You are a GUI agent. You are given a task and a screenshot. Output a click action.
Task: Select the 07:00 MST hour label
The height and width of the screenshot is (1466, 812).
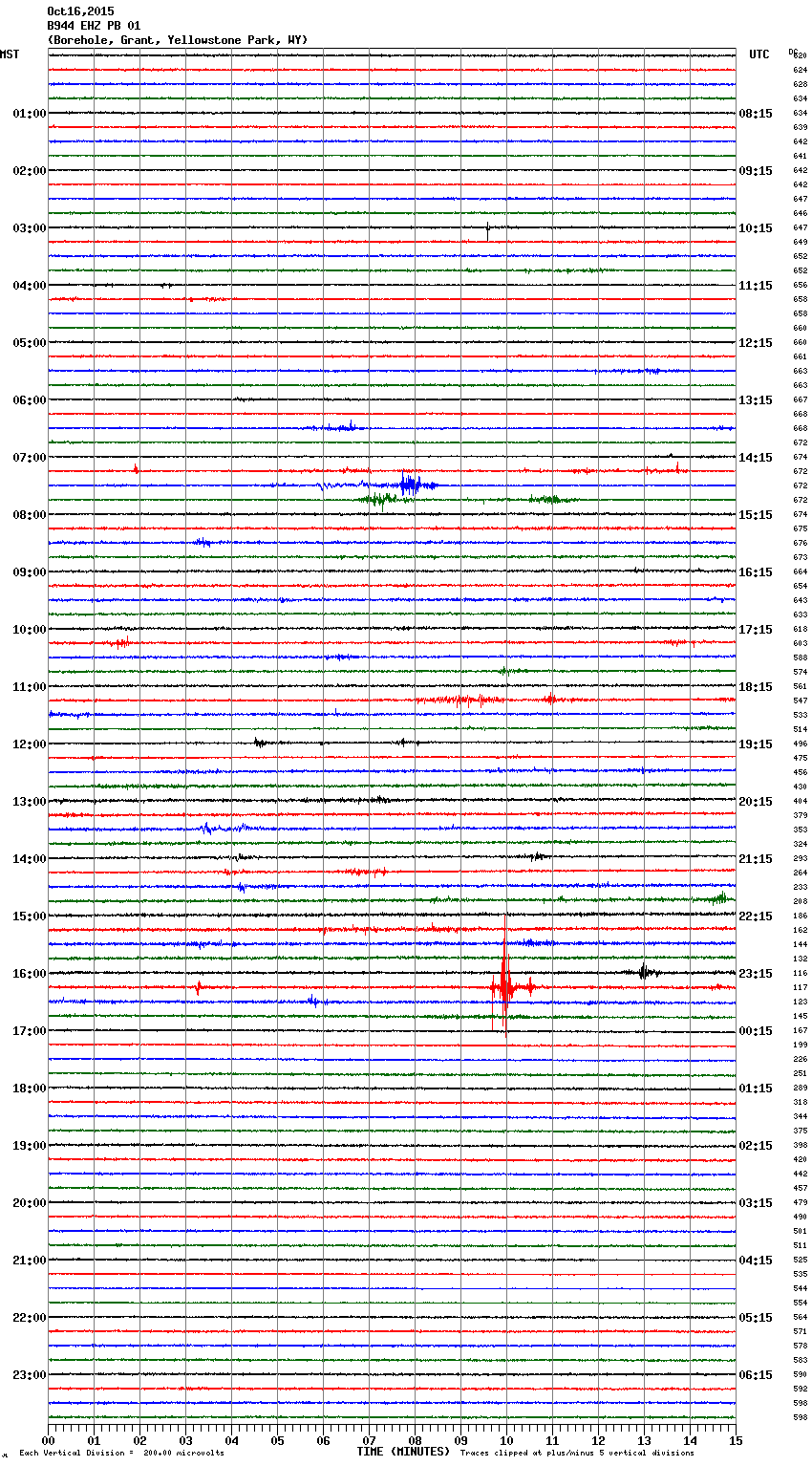(29, 458)
